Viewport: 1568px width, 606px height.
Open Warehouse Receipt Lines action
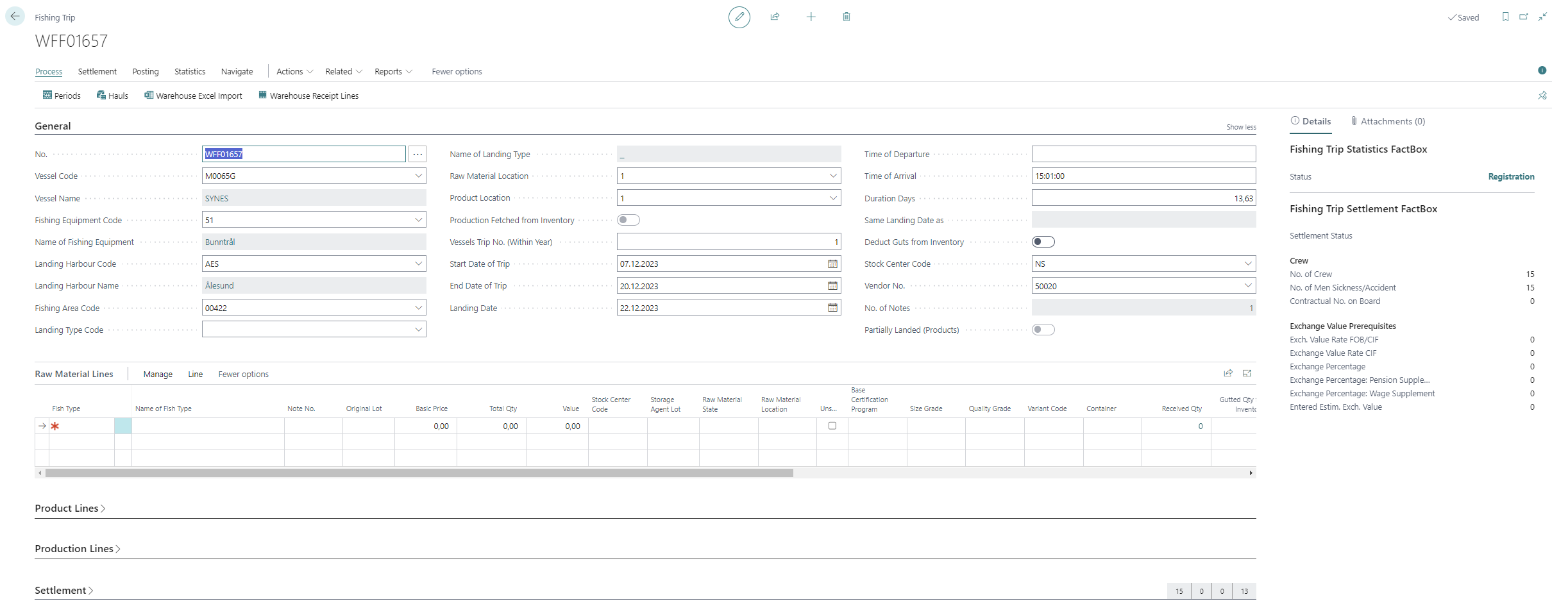pyautogui.click(x=308, y=96)
